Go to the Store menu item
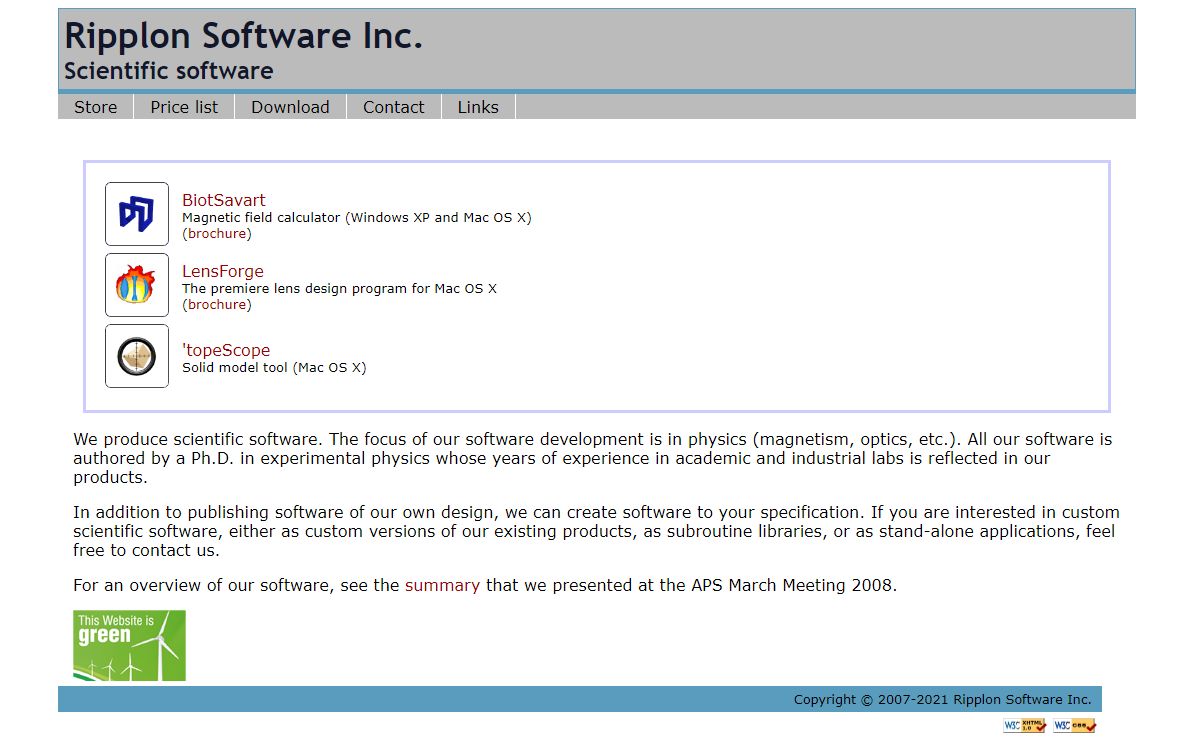 click(x=96, y=107)
